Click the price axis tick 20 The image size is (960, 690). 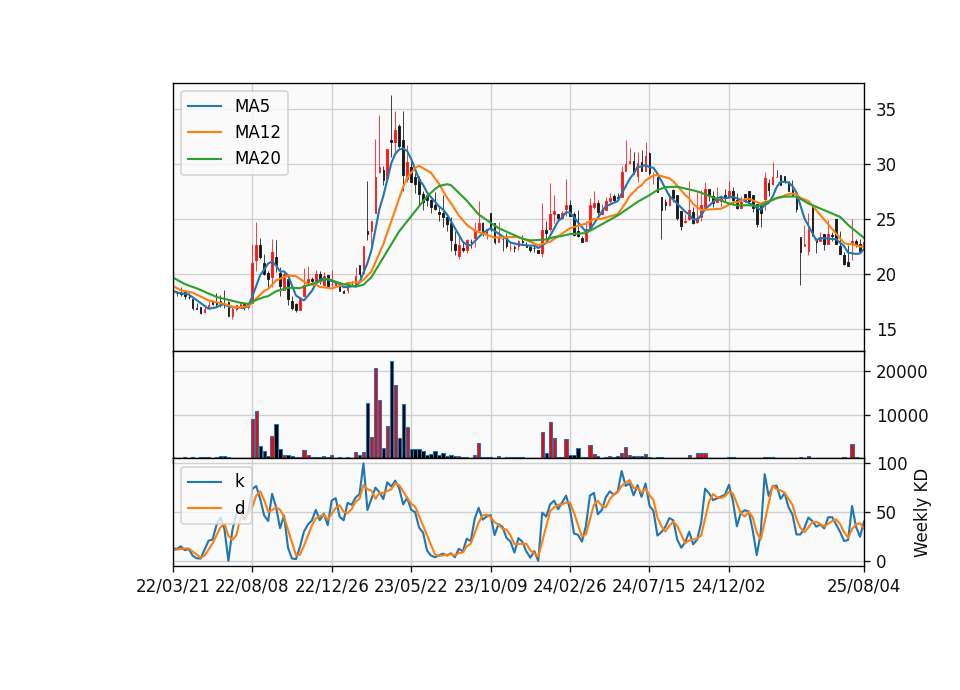(x=886, y=275)
